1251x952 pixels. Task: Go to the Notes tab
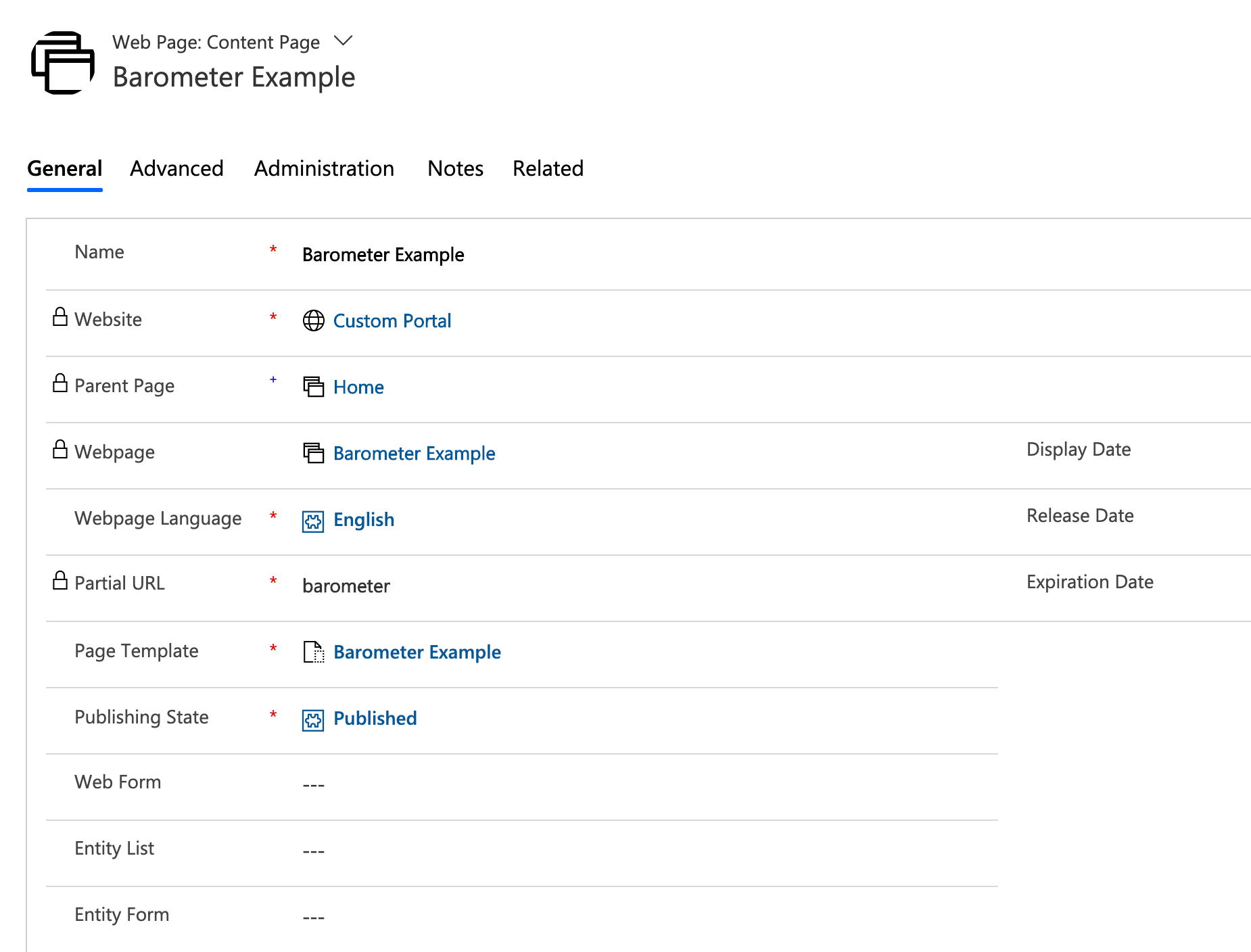point(455,168)
